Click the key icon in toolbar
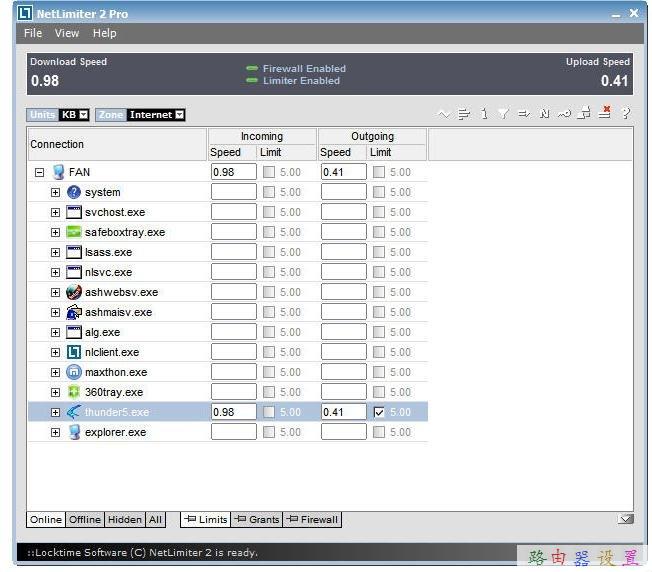The width and height of the screenshot is (652, 572). click(x=566, y=114)
